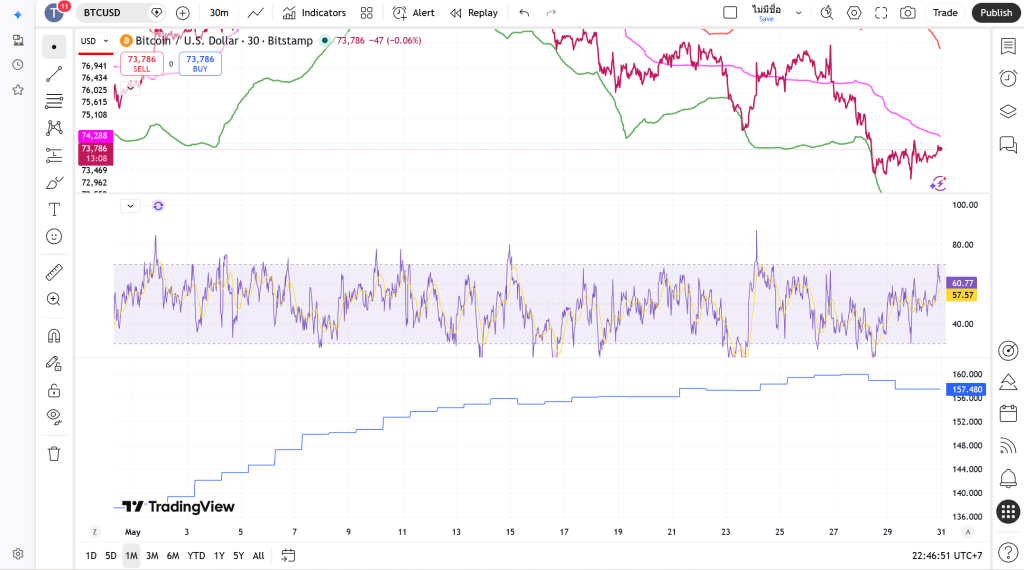Select the All time range
Viewport: 1024px width, 570px height.
(259, 556)
